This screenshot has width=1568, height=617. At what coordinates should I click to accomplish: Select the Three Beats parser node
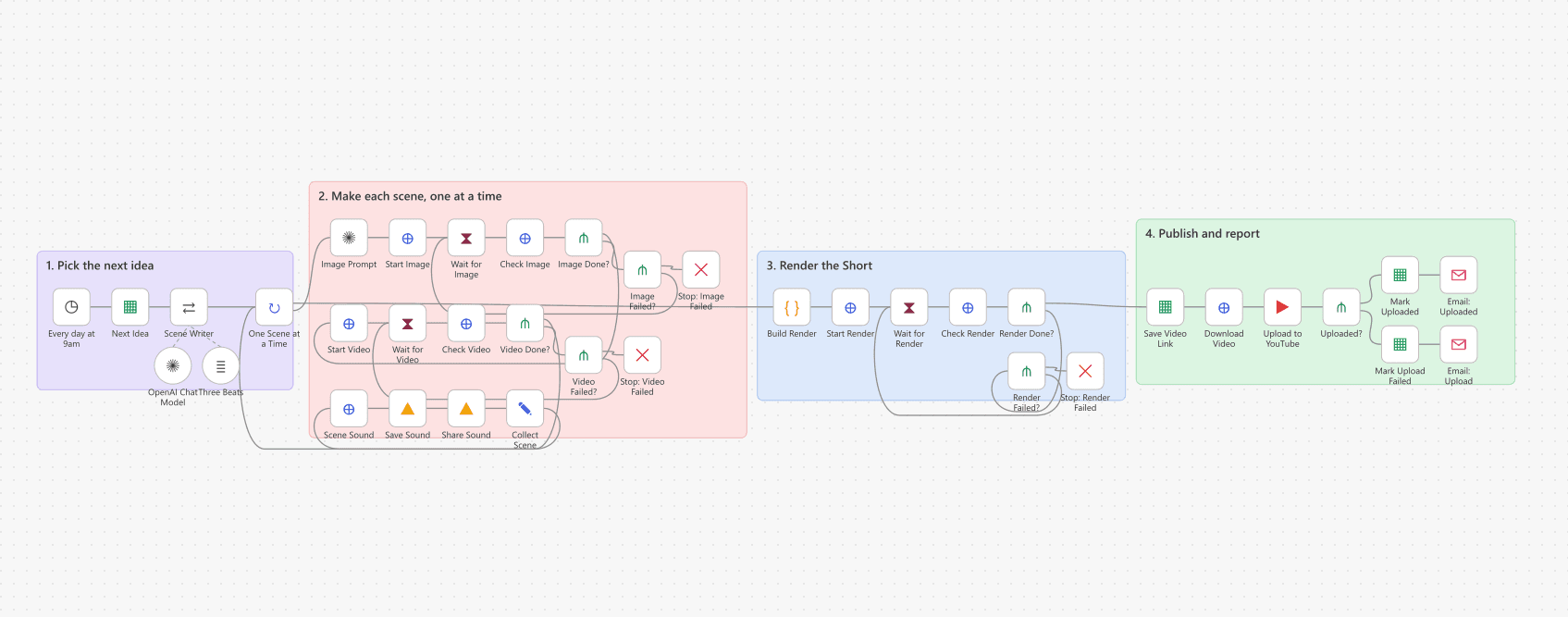[221, 365]
